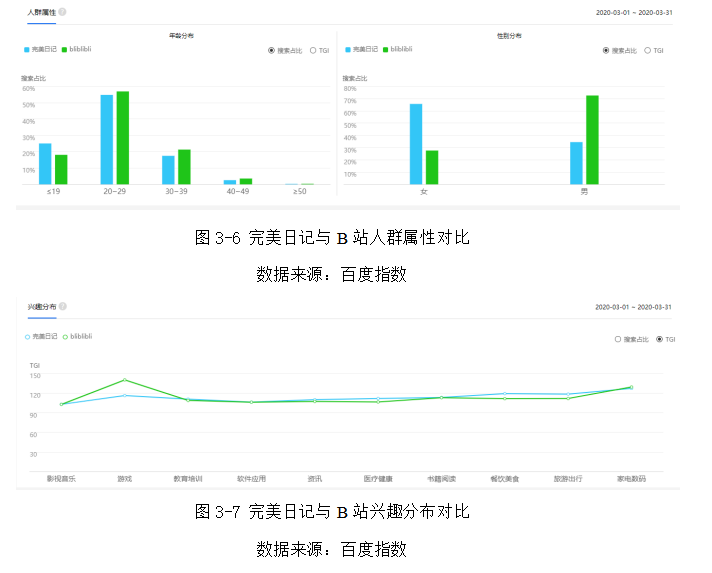The height and width of the screenshot is (573, 712).
Task: Click the 男 axis label
Action: click(x=584, y=192)
